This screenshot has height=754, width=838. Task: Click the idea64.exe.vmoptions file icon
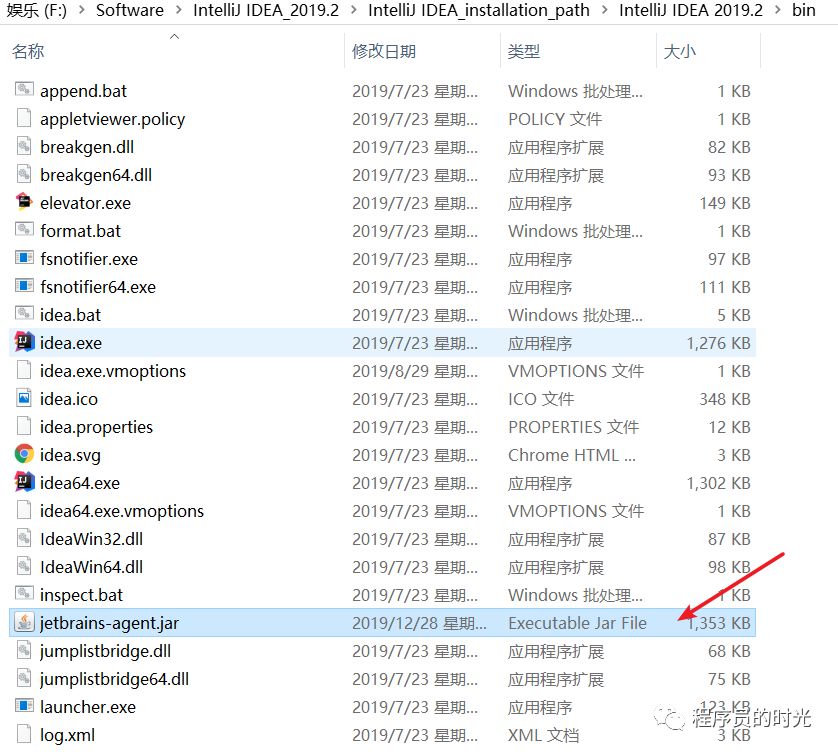pos(24,510)
